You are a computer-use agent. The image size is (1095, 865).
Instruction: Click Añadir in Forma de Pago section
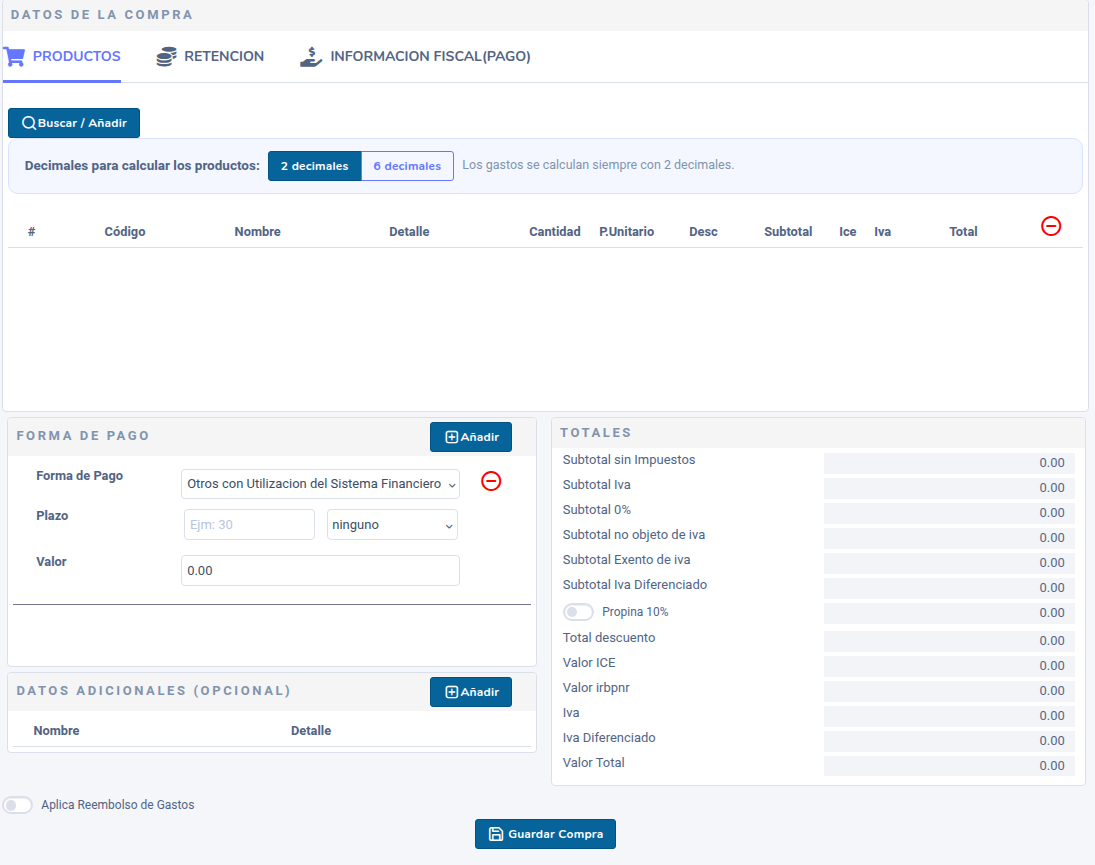[x=471, y=437]
